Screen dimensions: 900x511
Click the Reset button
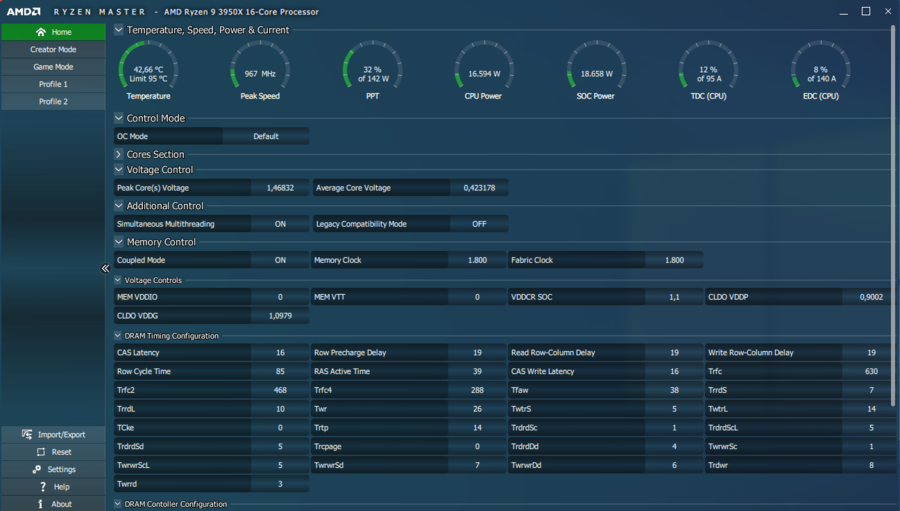[x=53, y=452]
